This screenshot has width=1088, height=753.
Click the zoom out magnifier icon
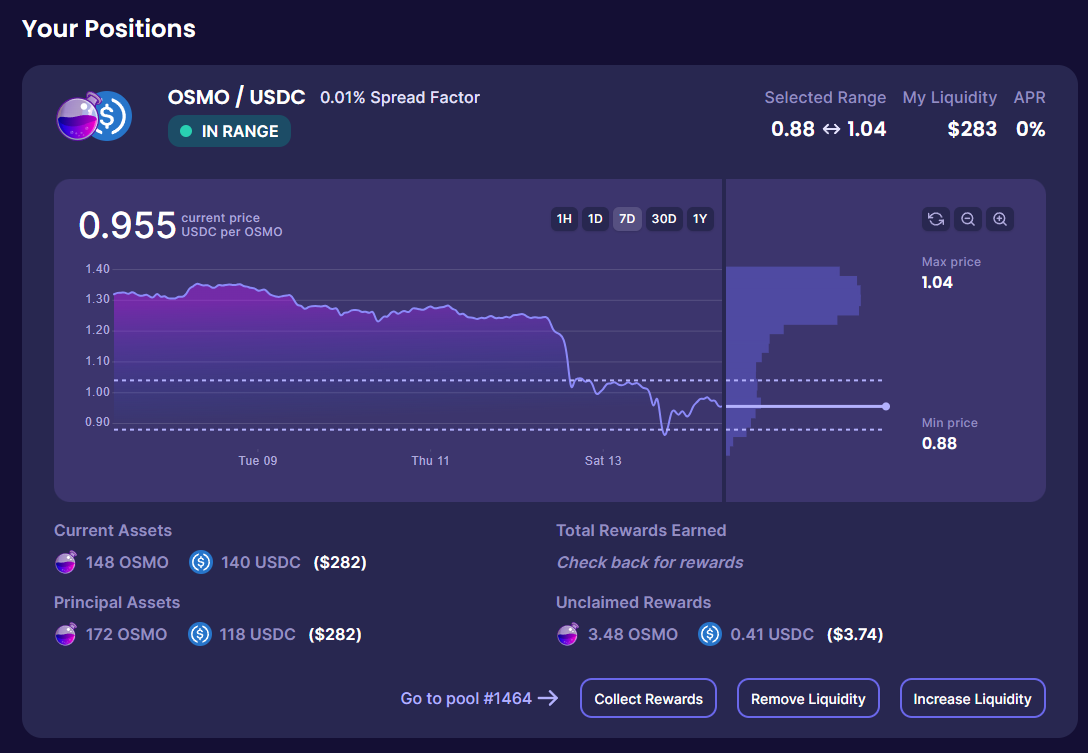pyautogui.click(x=967, y=220)
